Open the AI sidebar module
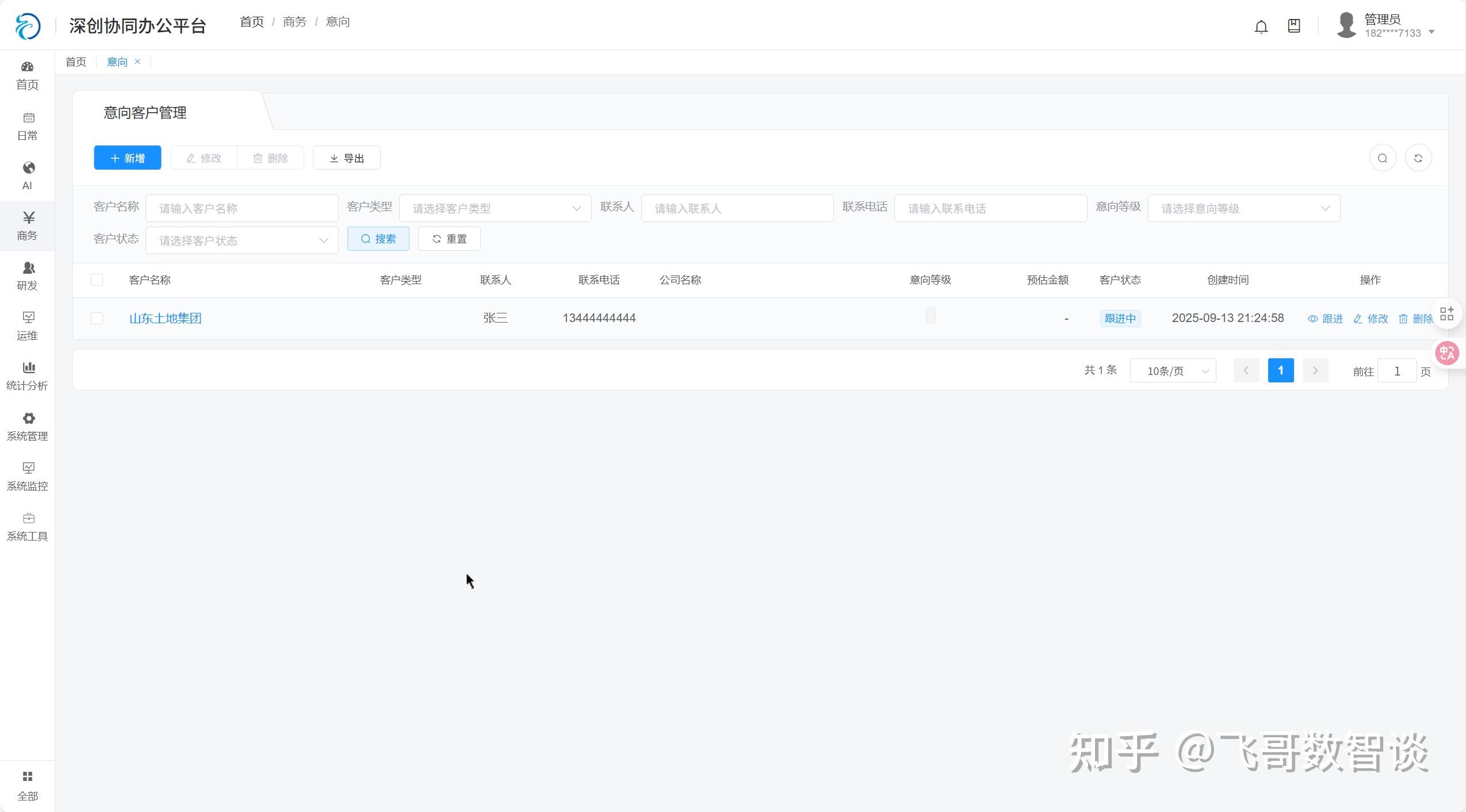Image resolution: width=1466 pixels, height=812 pixels. 27,176
